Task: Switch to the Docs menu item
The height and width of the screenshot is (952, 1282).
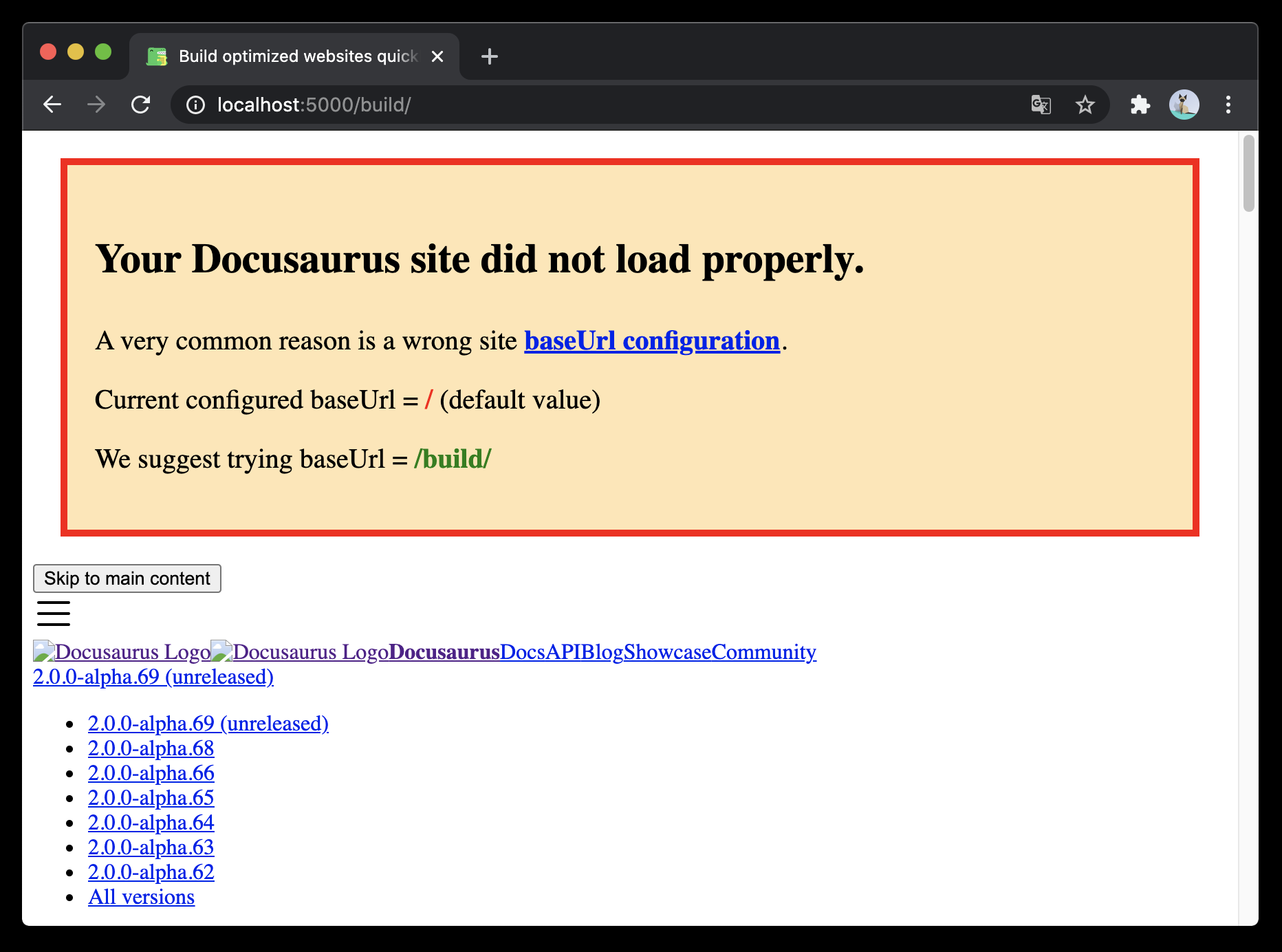Action: point(521,651)
